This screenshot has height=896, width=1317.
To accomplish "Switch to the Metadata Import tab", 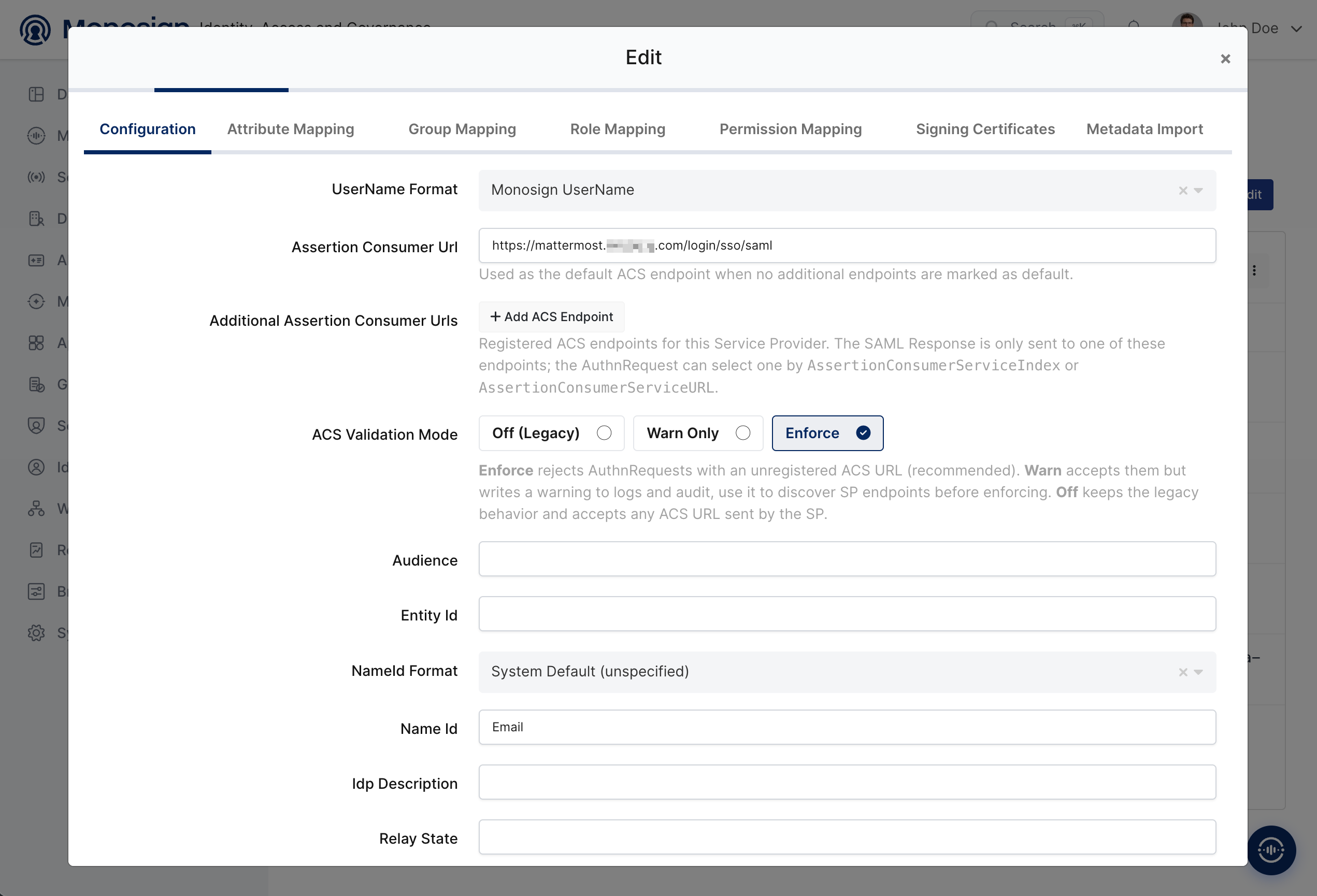I will [1144, 129].
